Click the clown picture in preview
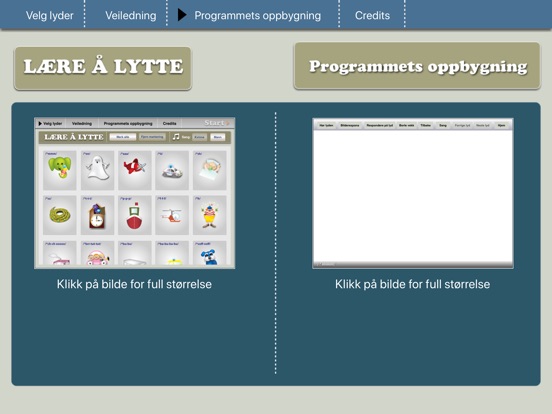552x414 pixels. pos(209,215)
